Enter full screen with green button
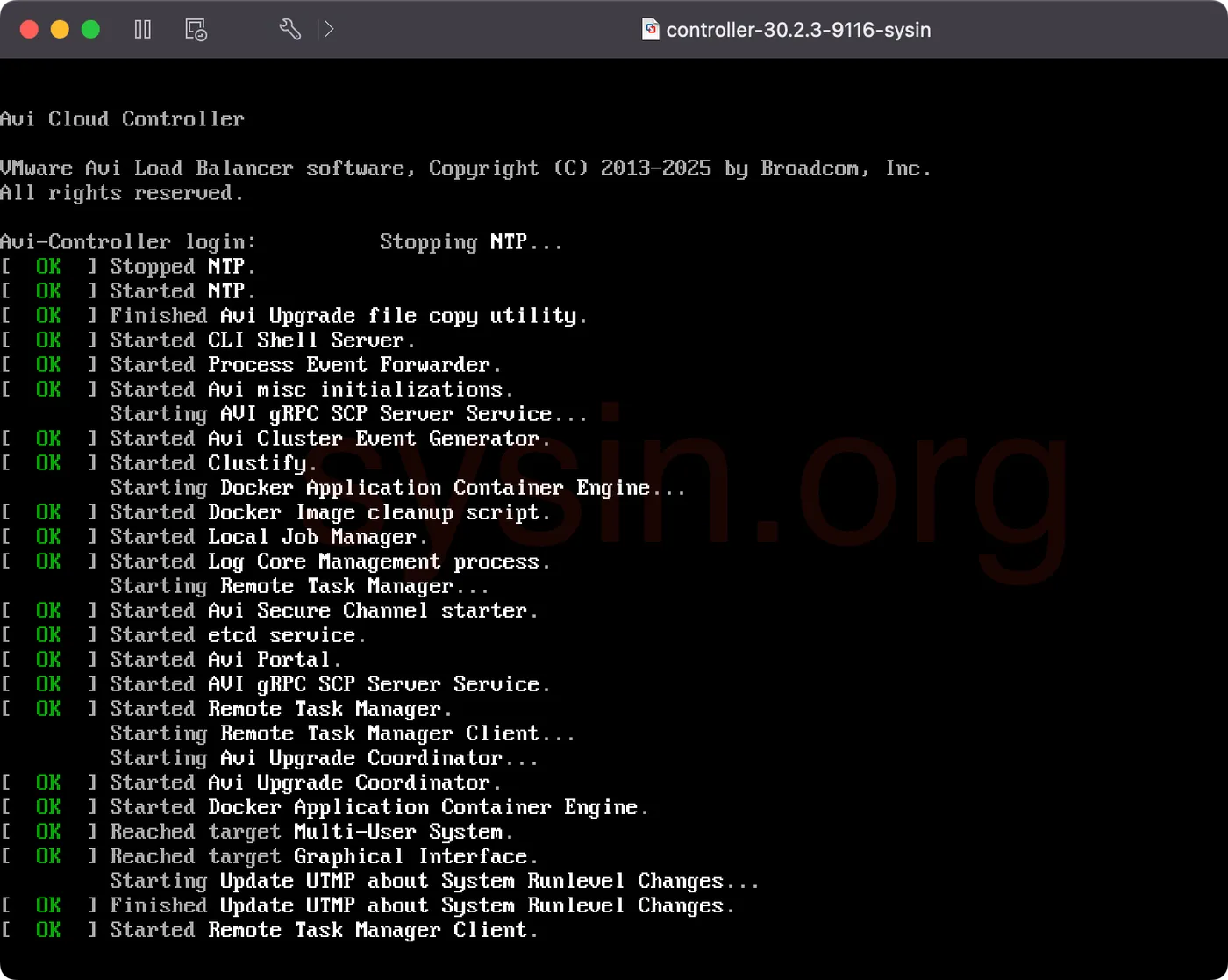The image size is (1228, 980). [x=90, y=30]
